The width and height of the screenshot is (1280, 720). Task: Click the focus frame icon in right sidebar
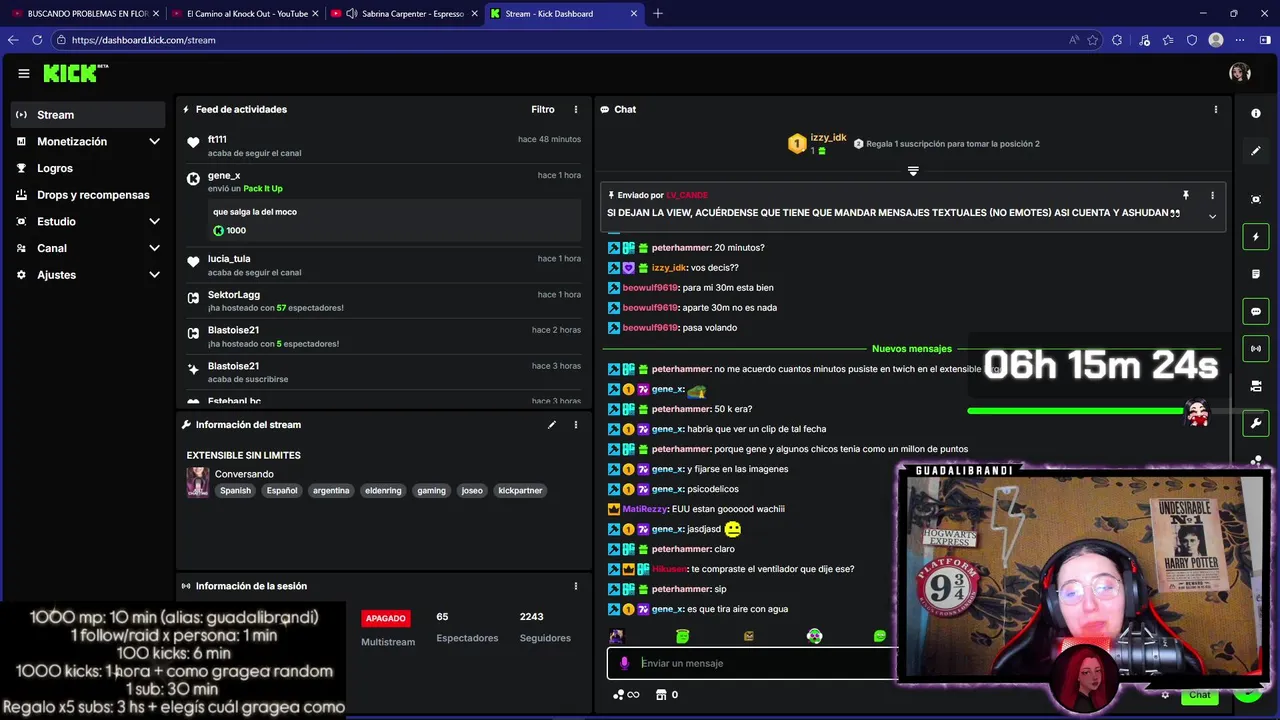click(1256, 200)
